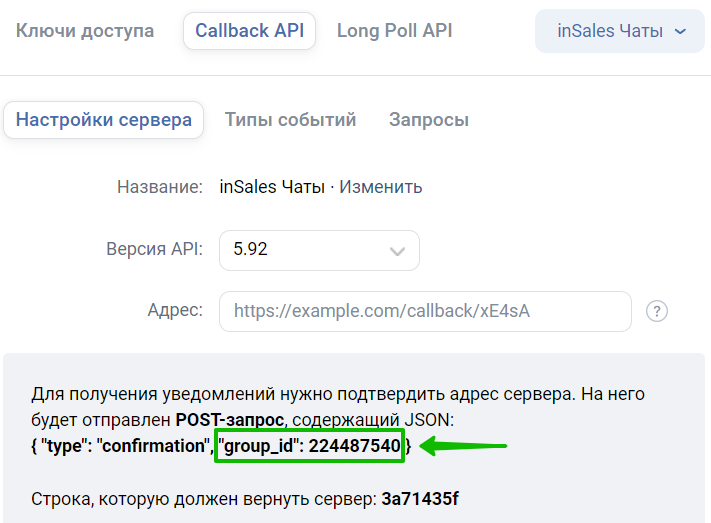Click the highlighted group_id value 224487540
This screenshot has height=523, width=711.
click(309, 446)
